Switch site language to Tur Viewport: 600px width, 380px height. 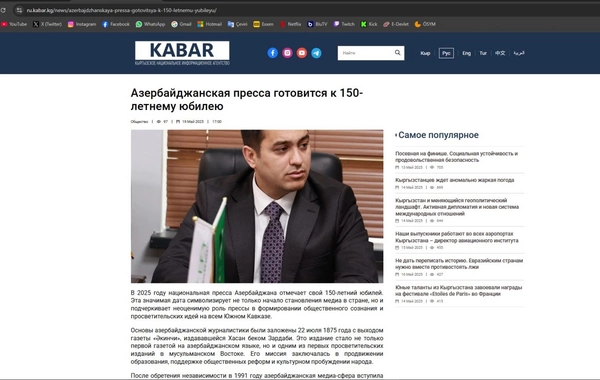click(483, 53)
